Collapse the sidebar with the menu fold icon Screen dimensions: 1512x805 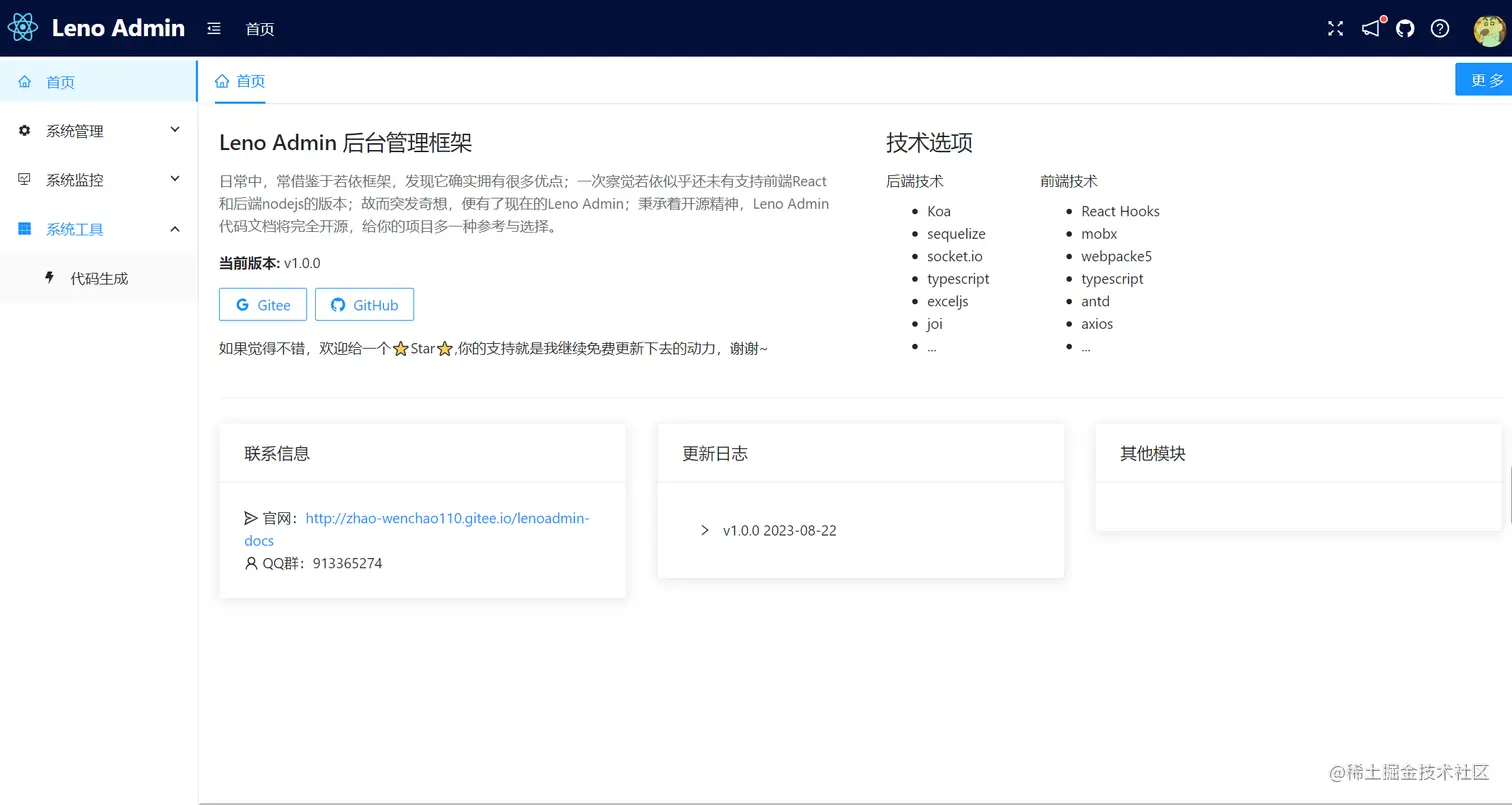[214, 29]
